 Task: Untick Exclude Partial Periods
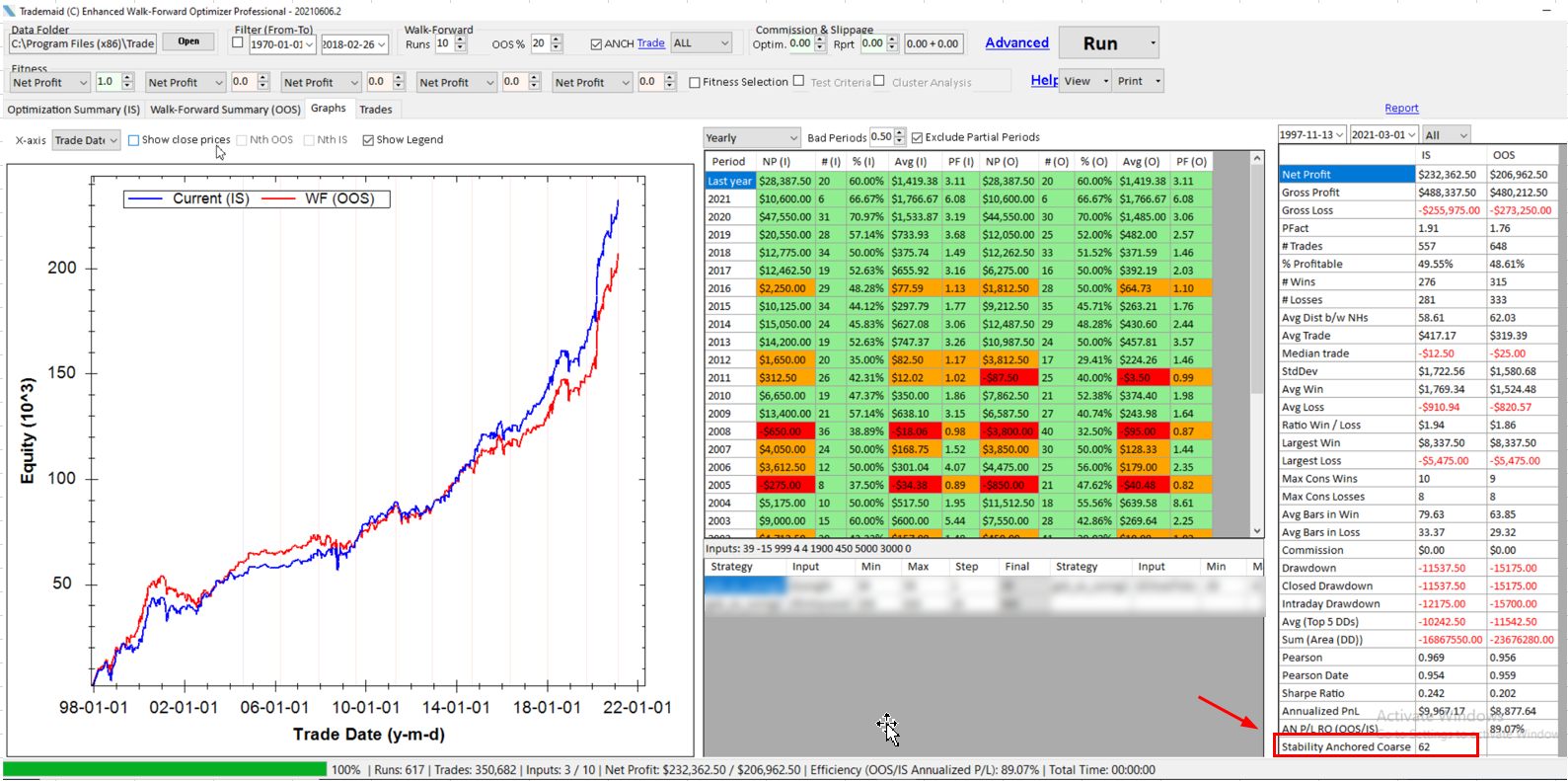point(917,138)
